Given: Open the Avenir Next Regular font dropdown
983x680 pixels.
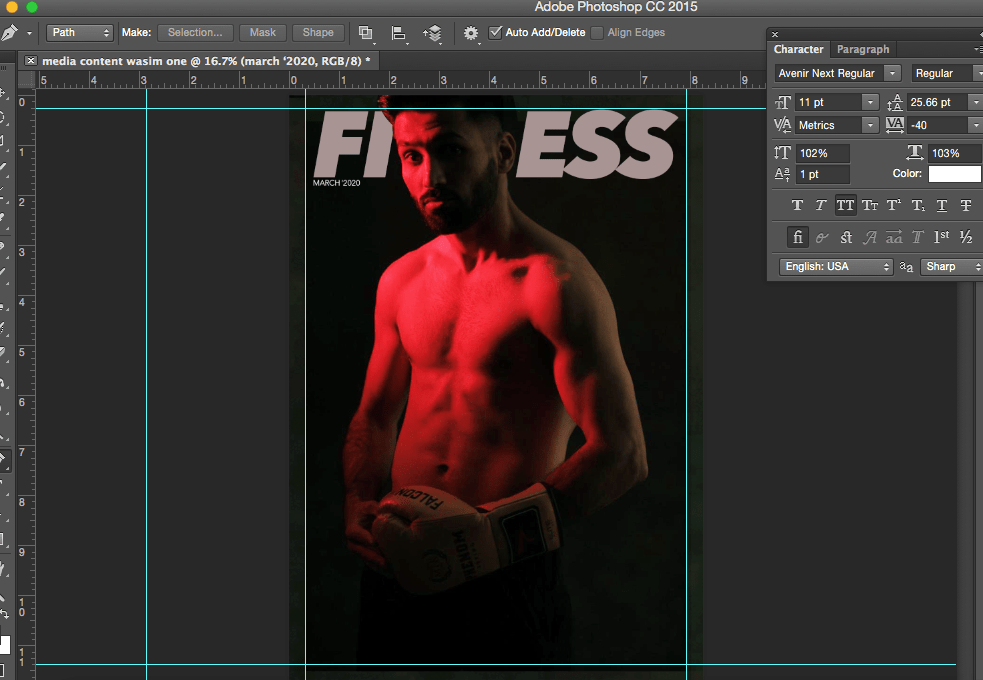Looking at the screenshot, I should coord(838,73).
